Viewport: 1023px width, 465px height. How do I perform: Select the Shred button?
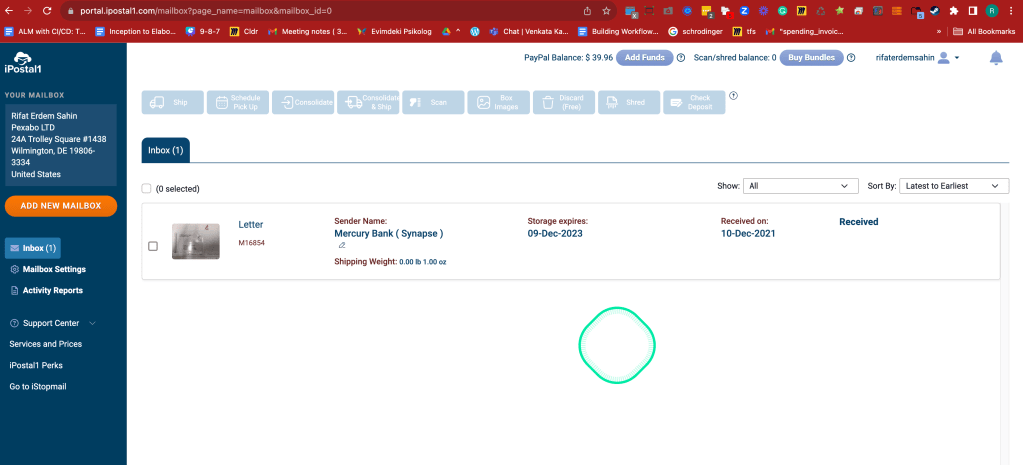pyautogui.click(x=629, y=102)
